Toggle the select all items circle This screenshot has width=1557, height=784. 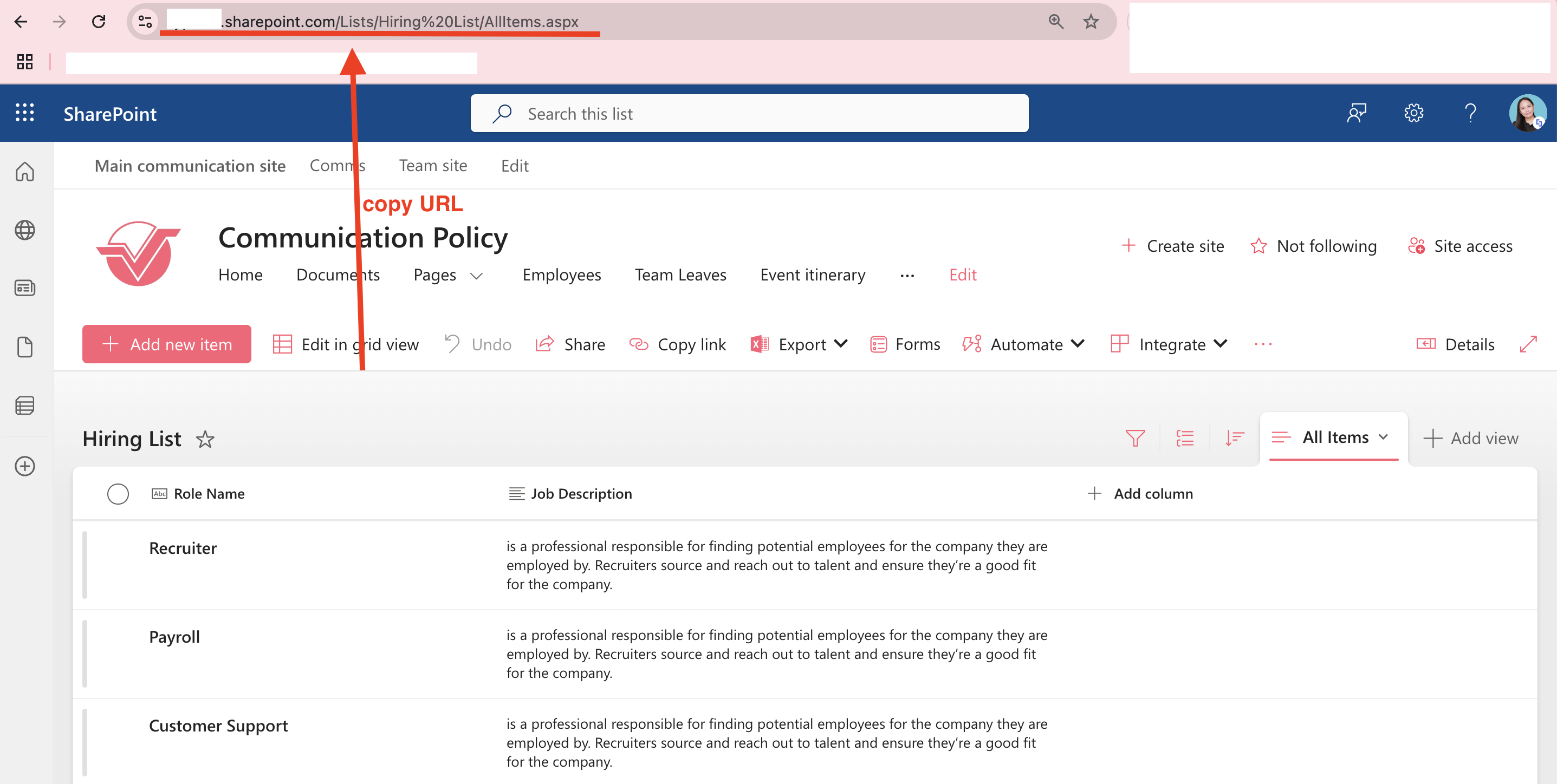click(x=118, y=493)
